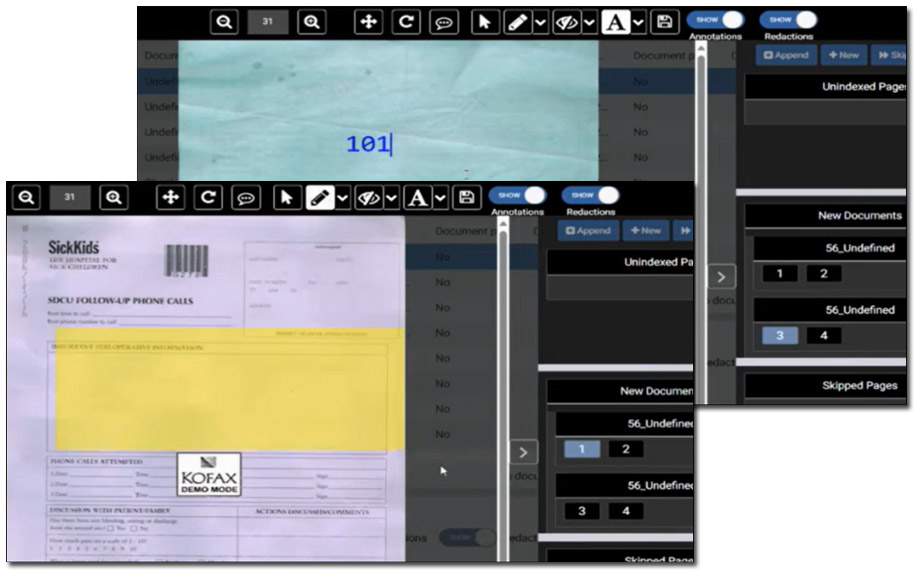The height and width of the screenshot is (572, 917).
Task: Open comments in front window toolbar
Action: tap(246, 198)
